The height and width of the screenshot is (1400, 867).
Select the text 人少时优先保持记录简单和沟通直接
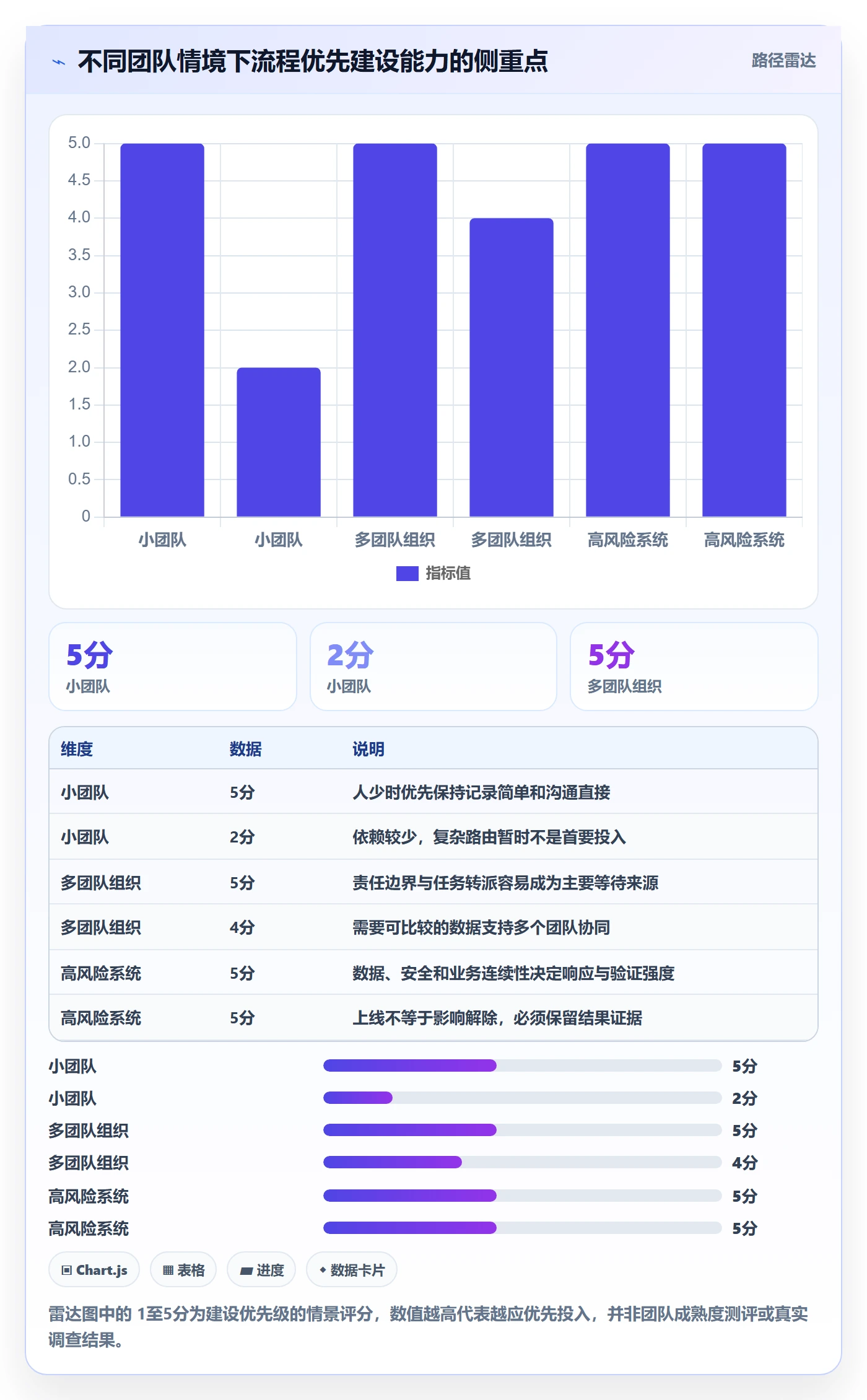pos(481,792)
